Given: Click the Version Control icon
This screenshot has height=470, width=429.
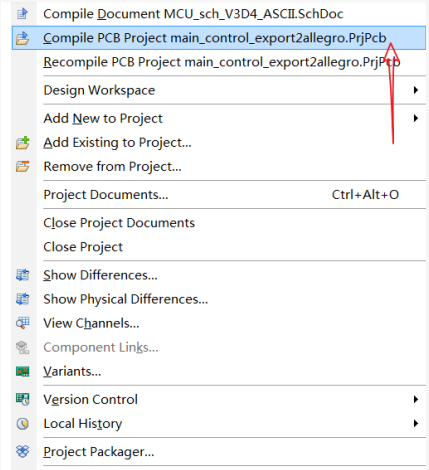Looking at the screenshot, I should pyautogui.click(x=22, y=399).
